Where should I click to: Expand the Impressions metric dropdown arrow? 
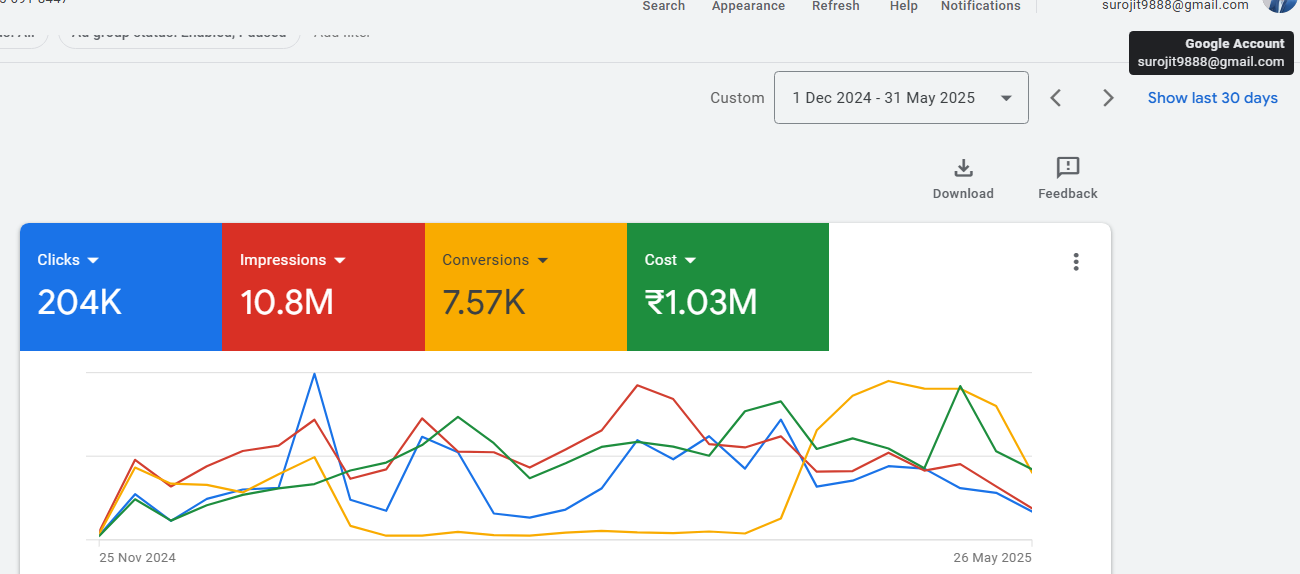coord(340,260)
